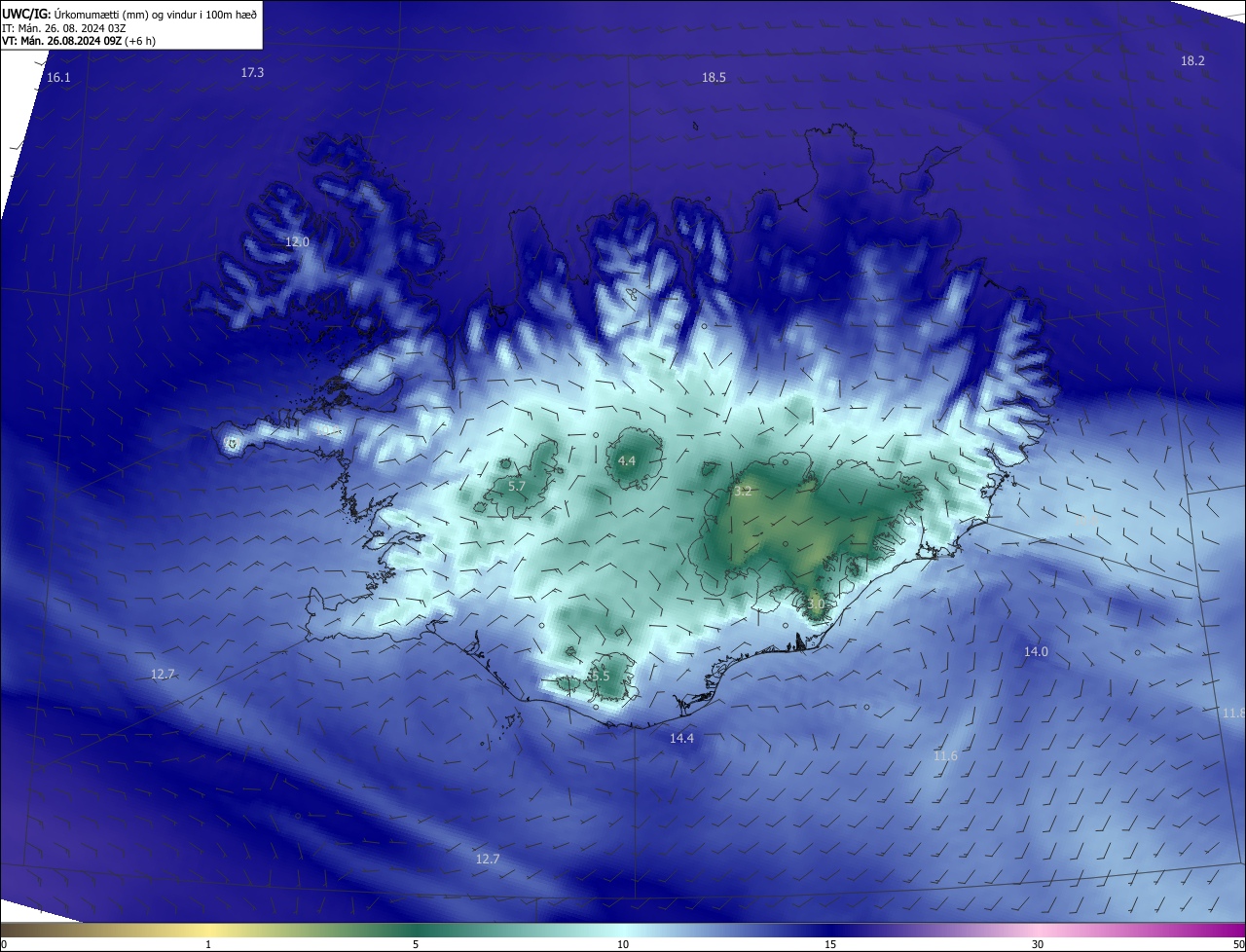Click the pink colorbar segment above tick 30

1038,930
